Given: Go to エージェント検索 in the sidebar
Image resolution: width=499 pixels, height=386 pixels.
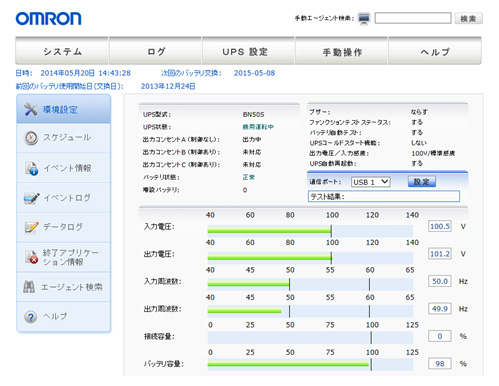Looking at the screenshot, I should point(64,287).
